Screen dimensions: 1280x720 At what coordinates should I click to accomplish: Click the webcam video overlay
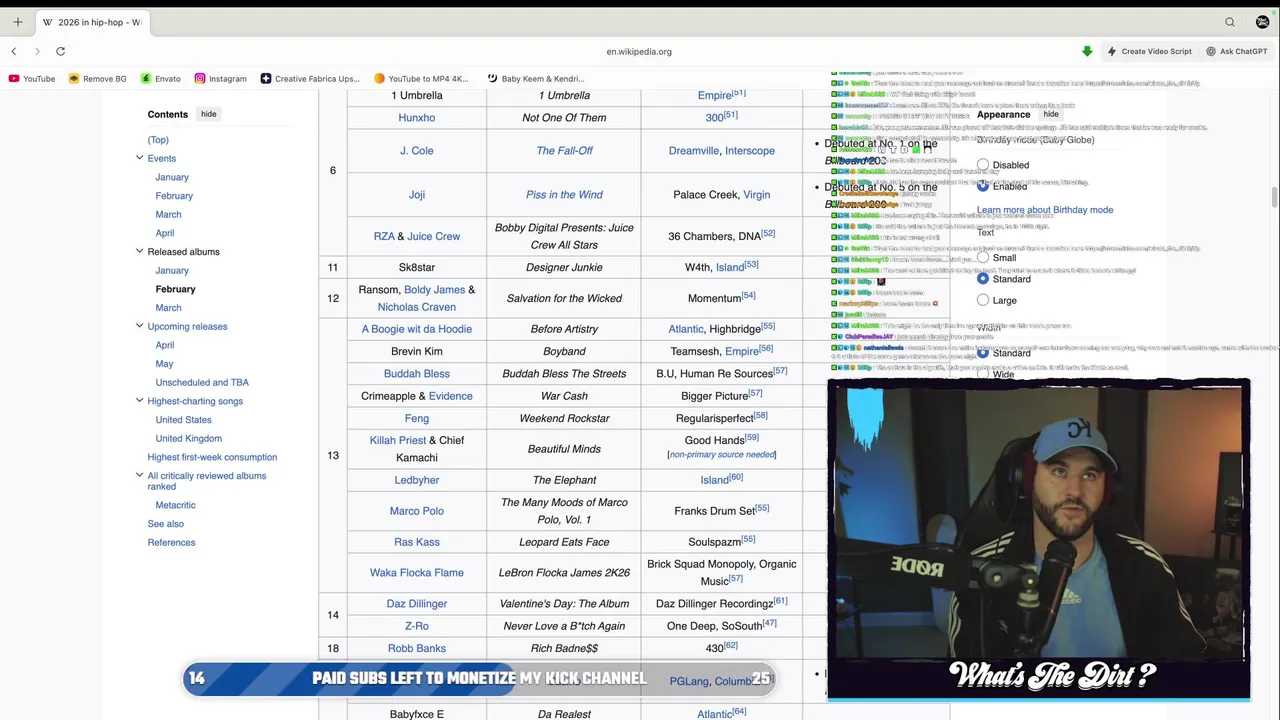pos(1039,540)
